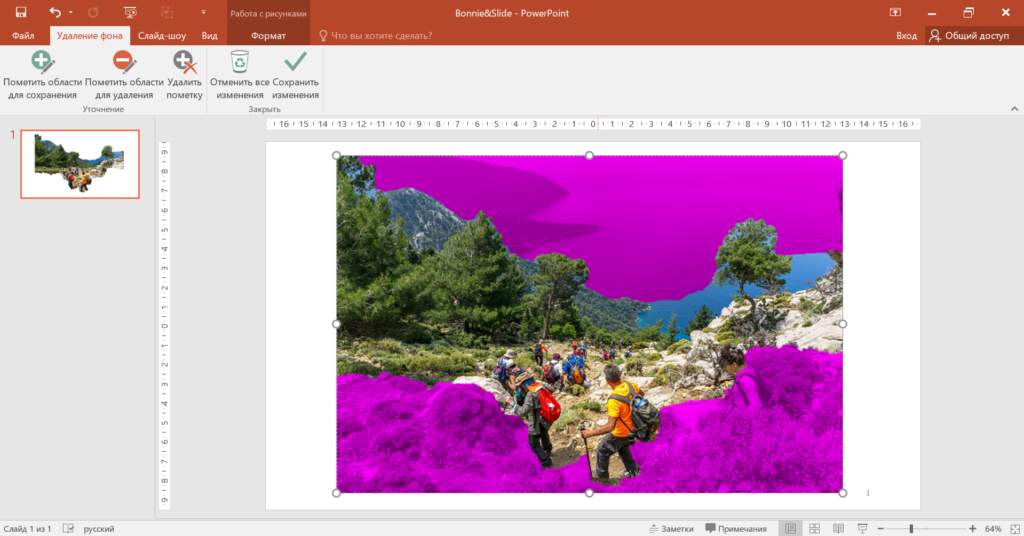Click the bottom-center selection handle
1024x536 pixels.
(x=589, y=493)
